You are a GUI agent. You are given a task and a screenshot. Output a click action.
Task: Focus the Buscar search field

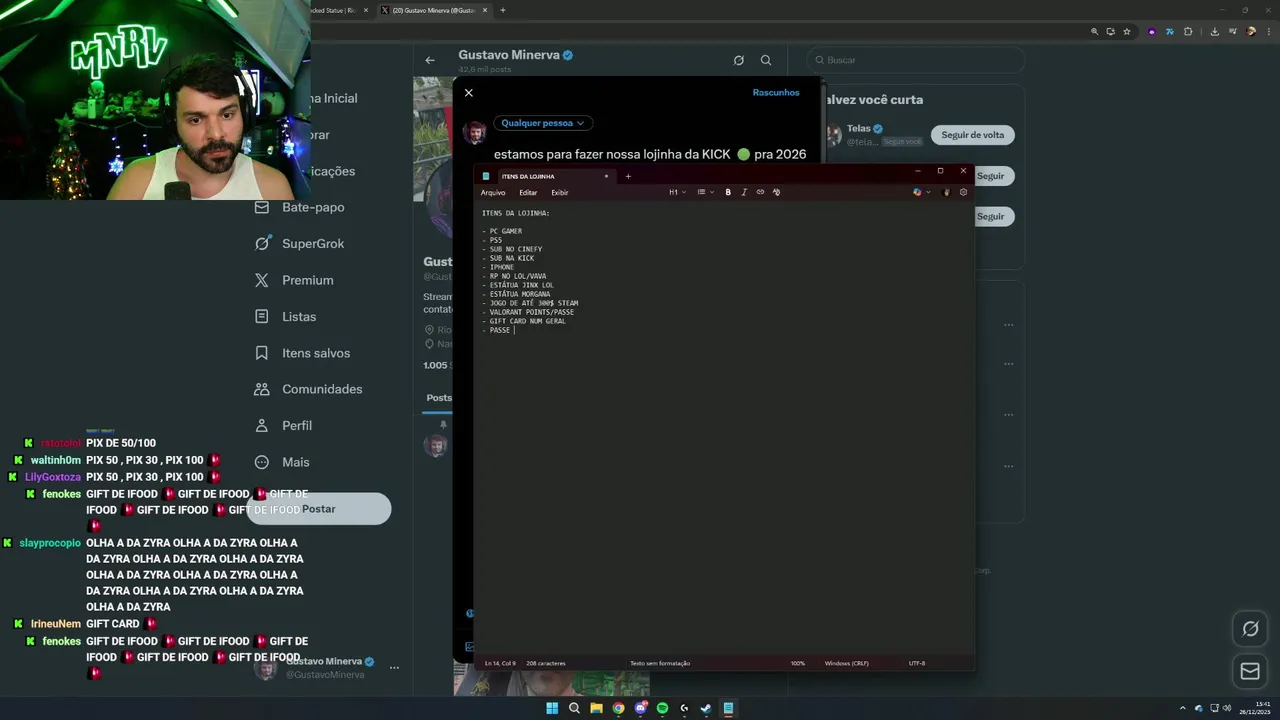point(915,60)
